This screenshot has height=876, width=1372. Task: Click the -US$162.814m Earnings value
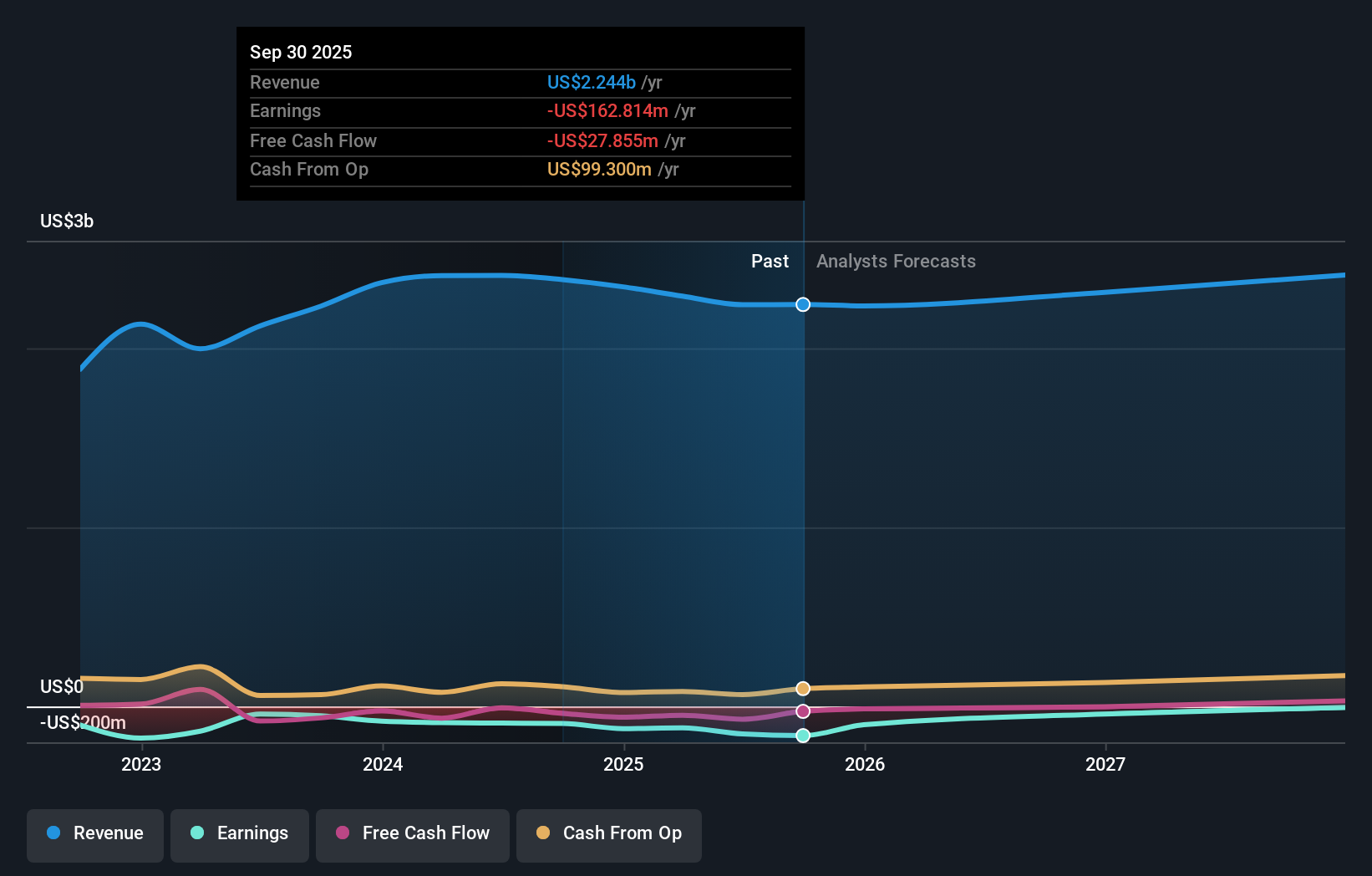pyautogui.click(x=608, y=110)
